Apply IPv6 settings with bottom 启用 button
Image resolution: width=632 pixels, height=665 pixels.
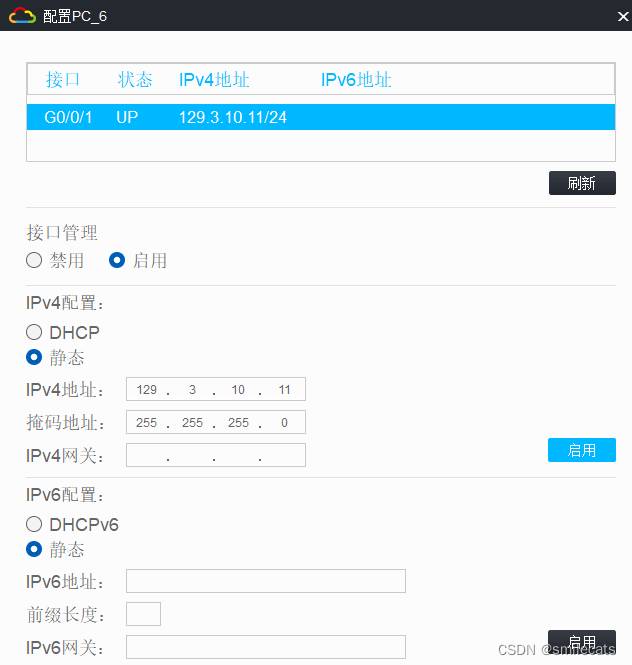tap(581, 641)
